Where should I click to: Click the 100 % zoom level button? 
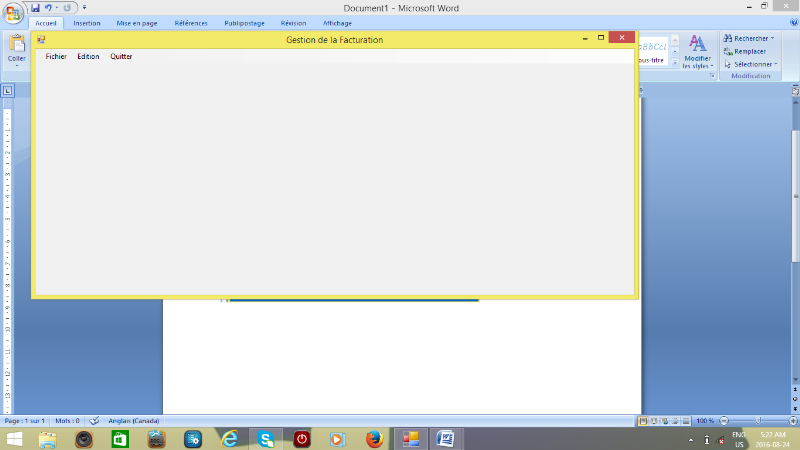point(705,421)
